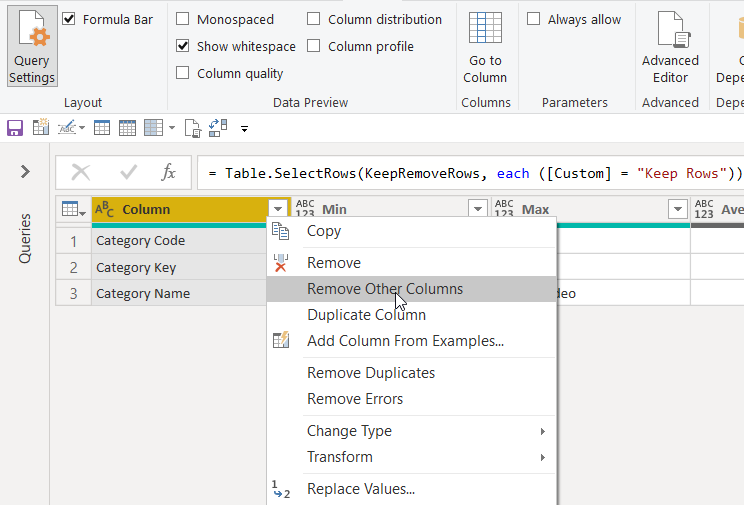Choose Remove Other Columns from context menu

click(385, 289)
